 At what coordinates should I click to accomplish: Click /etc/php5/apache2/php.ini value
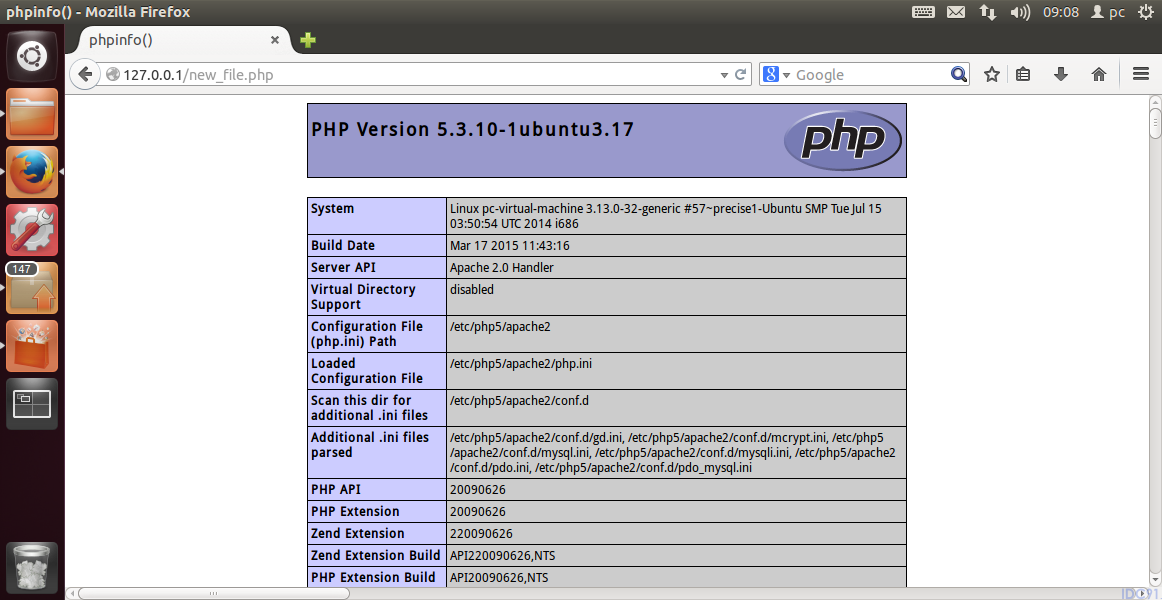(521, 363)
